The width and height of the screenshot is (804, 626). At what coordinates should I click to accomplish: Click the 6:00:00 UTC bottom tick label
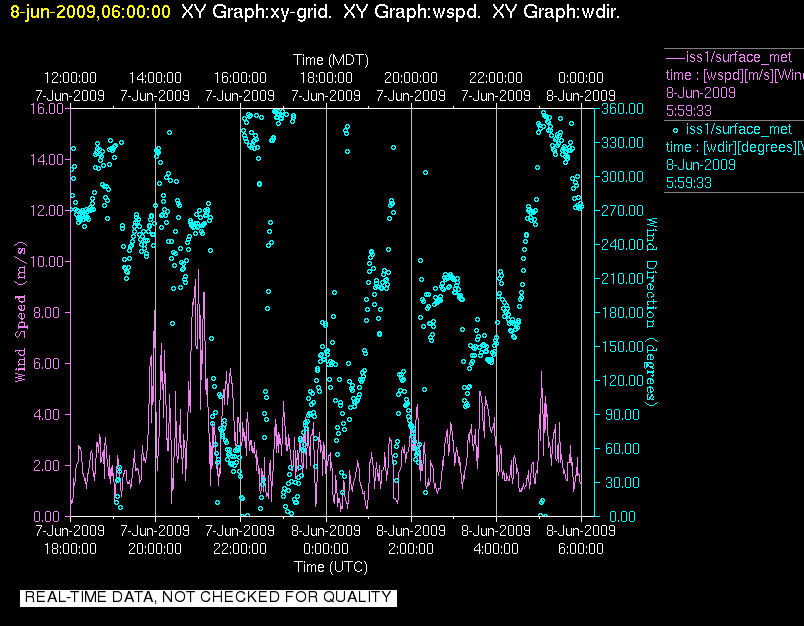click(x=582, y=548)
